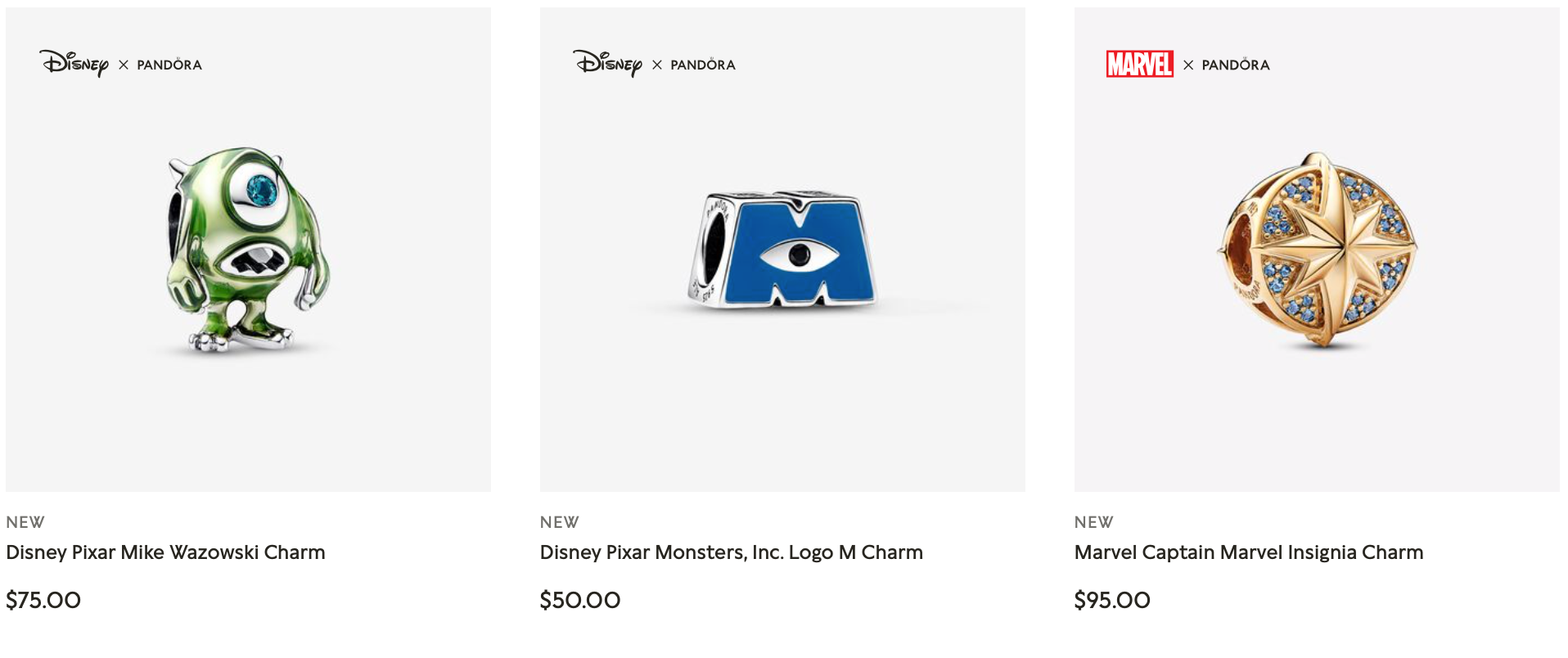Click Pandora wordmark on the Monsters Inc. card
Viewport: 1568px width, 658px height.
click(x=703, y=65)
